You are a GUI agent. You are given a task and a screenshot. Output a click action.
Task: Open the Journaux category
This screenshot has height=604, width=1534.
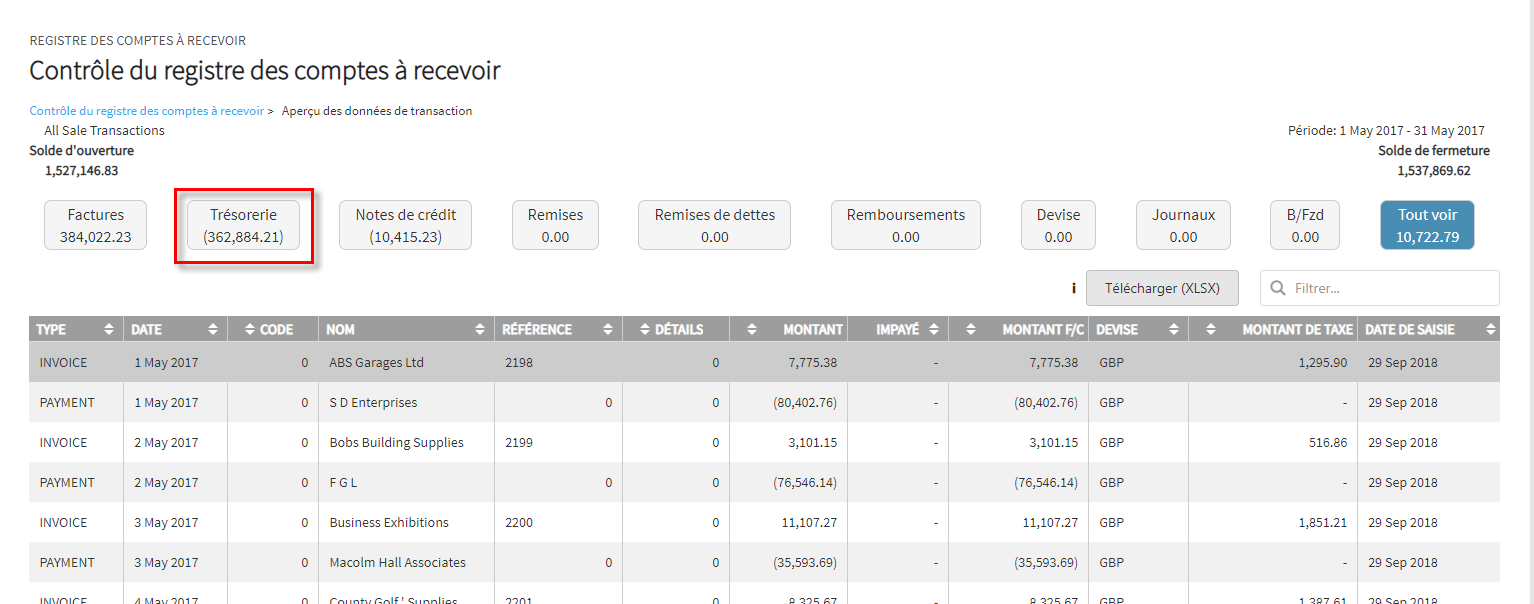point(1183,225)
